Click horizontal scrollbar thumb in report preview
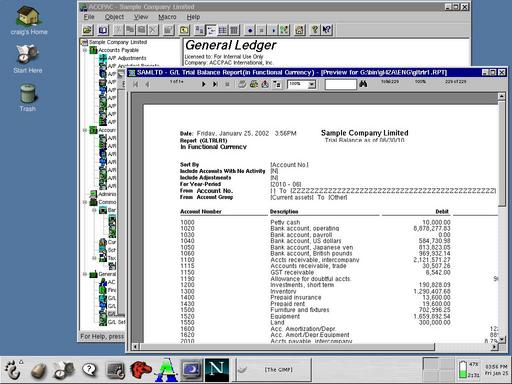Screen dimensions: 512x384 tap(287, 347)
